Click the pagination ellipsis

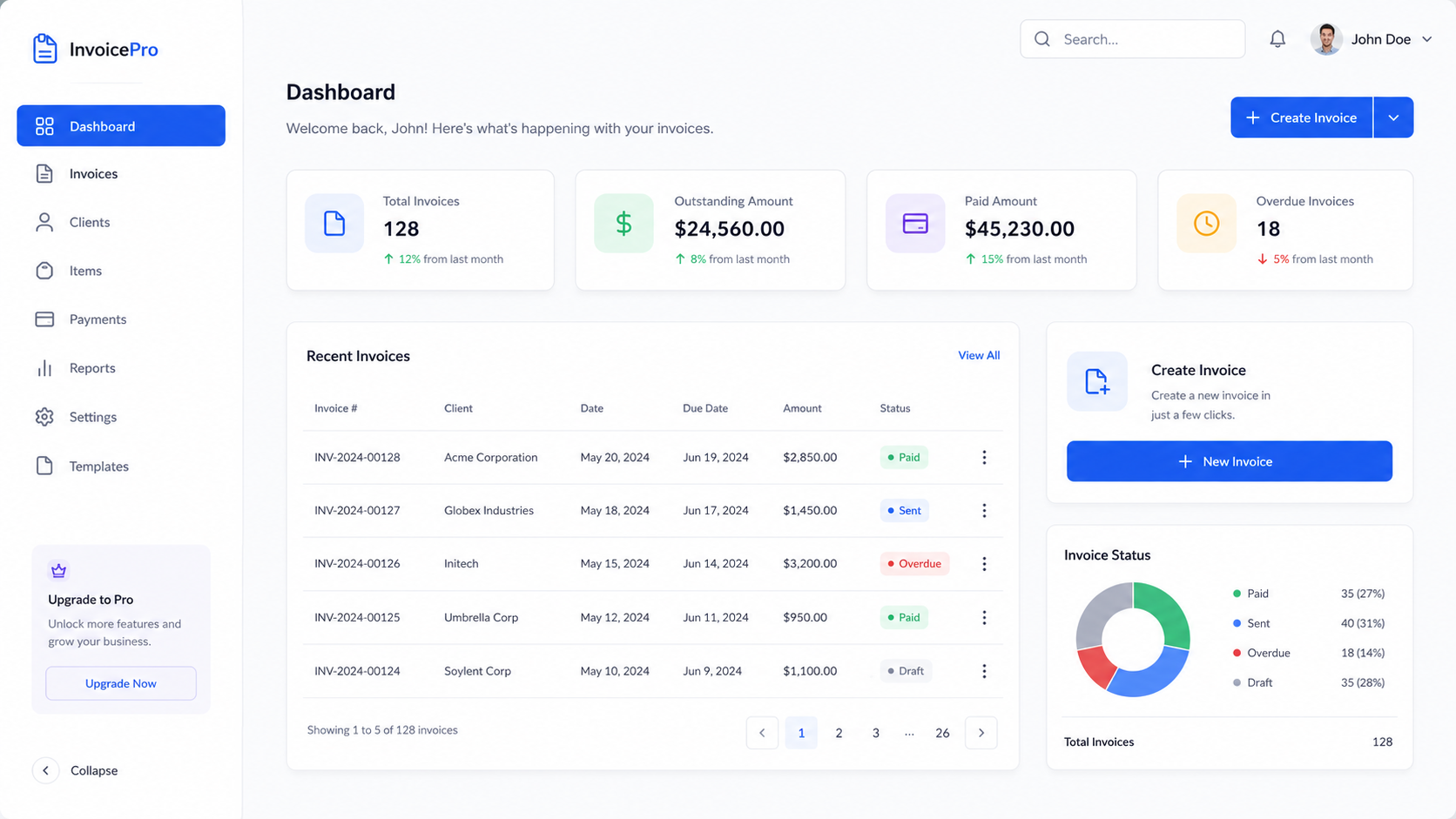[909, 733]
